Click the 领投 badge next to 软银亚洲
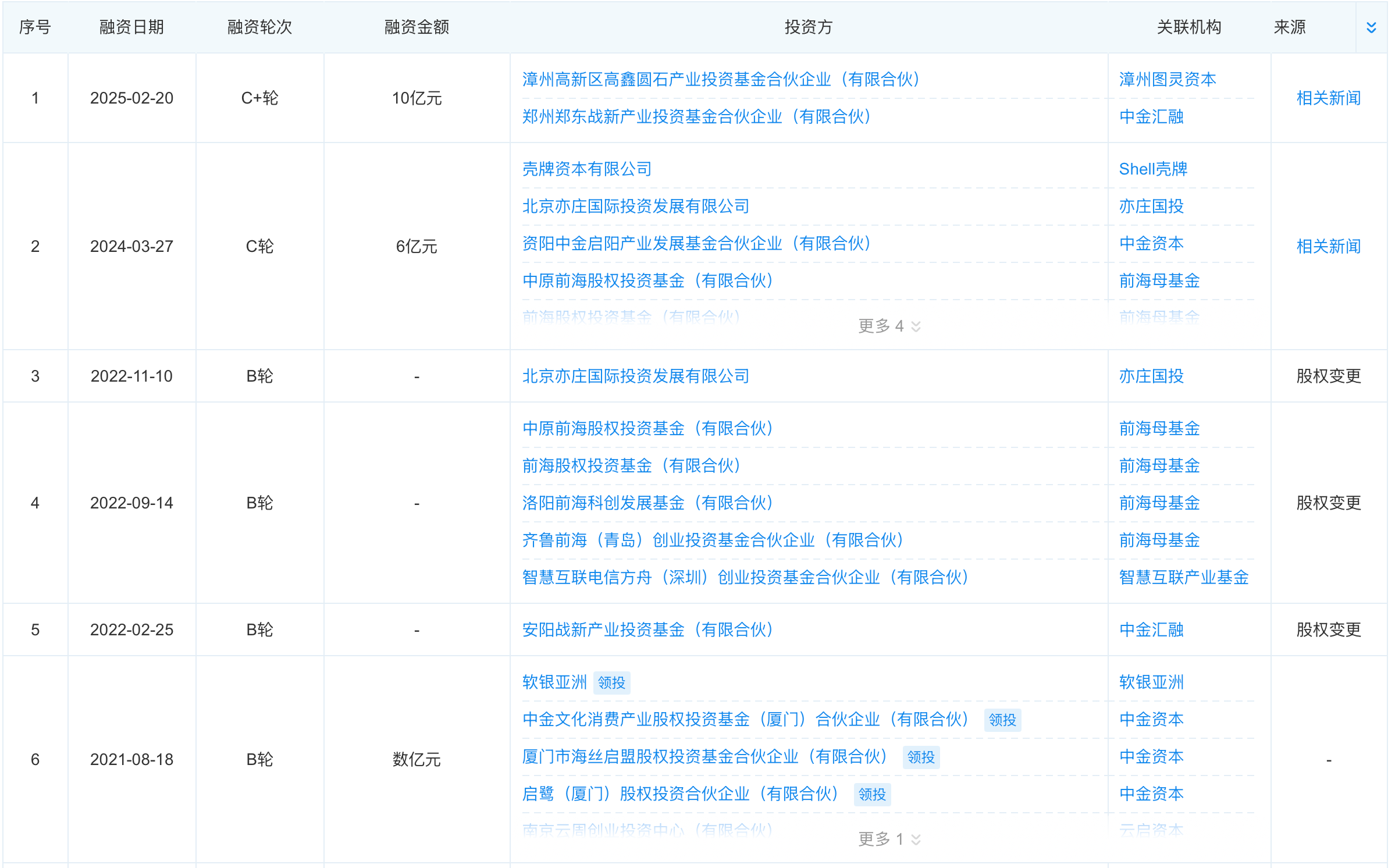Image resolution: width=1395 pixels, height=868 pixels. (611, 682)
